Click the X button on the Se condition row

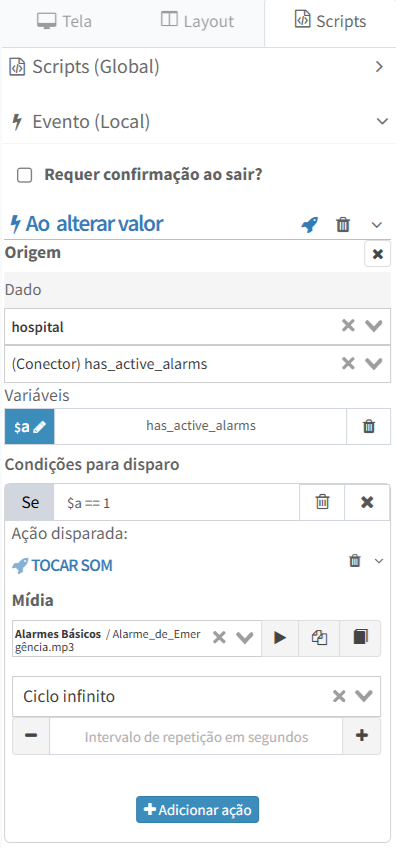tap(367, 502)
